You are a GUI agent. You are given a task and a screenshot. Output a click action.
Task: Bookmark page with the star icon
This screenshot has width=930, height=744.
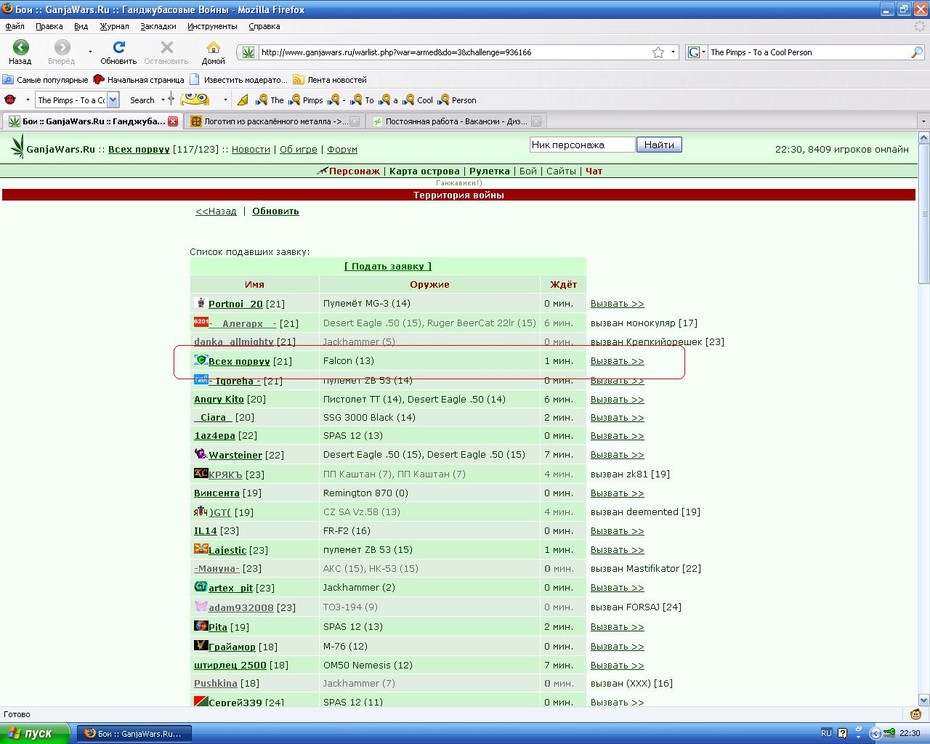(x=658, y=52)
